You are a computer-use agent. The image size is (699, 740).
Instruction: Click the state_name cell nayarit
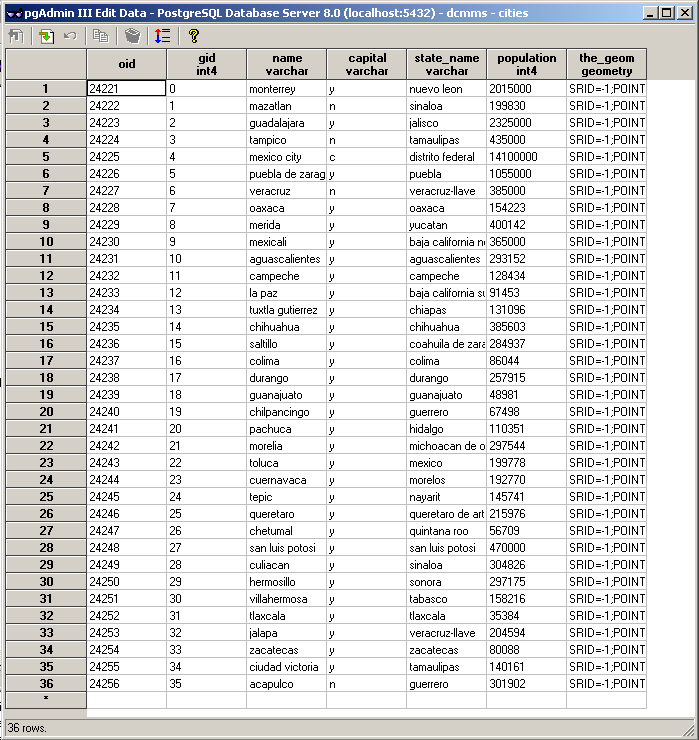446,496
